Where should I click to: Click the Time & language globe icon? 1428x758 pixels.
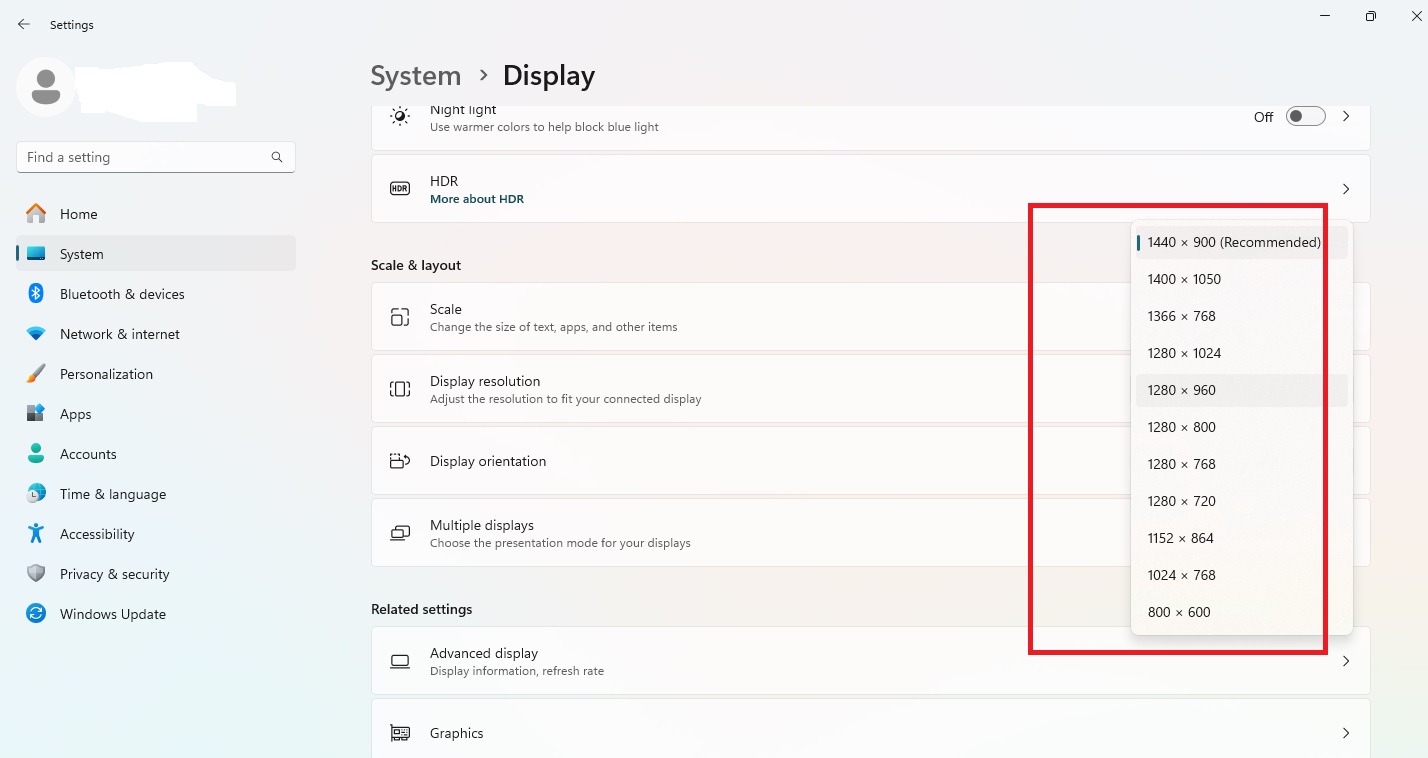click(36, 494)
